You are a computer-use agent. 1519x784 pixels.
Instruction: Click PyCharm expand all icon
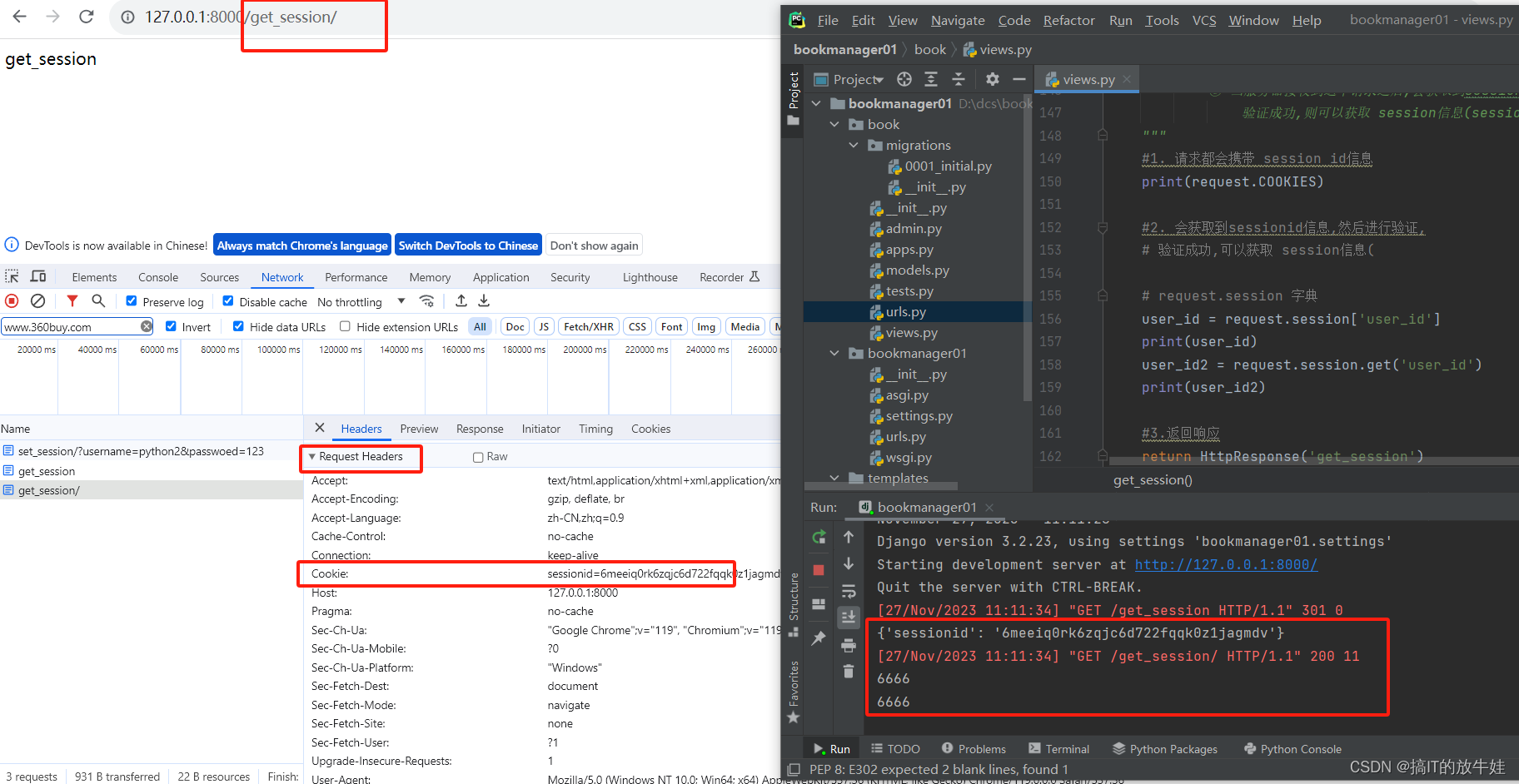[931, 79]
